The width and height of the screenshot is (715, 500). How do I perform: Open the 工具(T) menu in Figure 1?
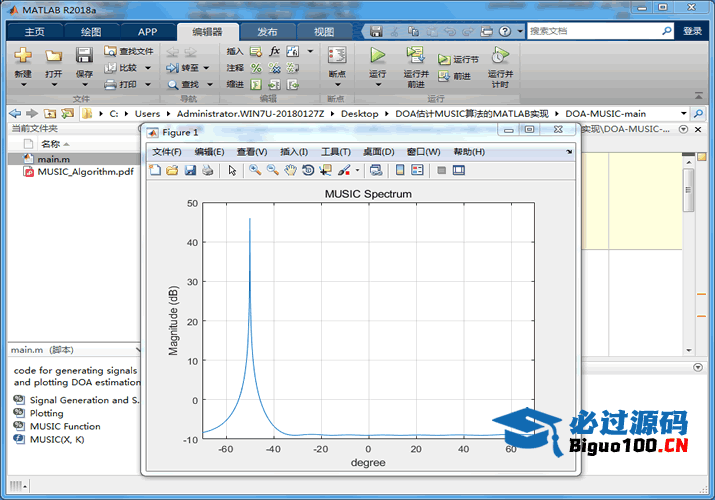click(334, 152)
